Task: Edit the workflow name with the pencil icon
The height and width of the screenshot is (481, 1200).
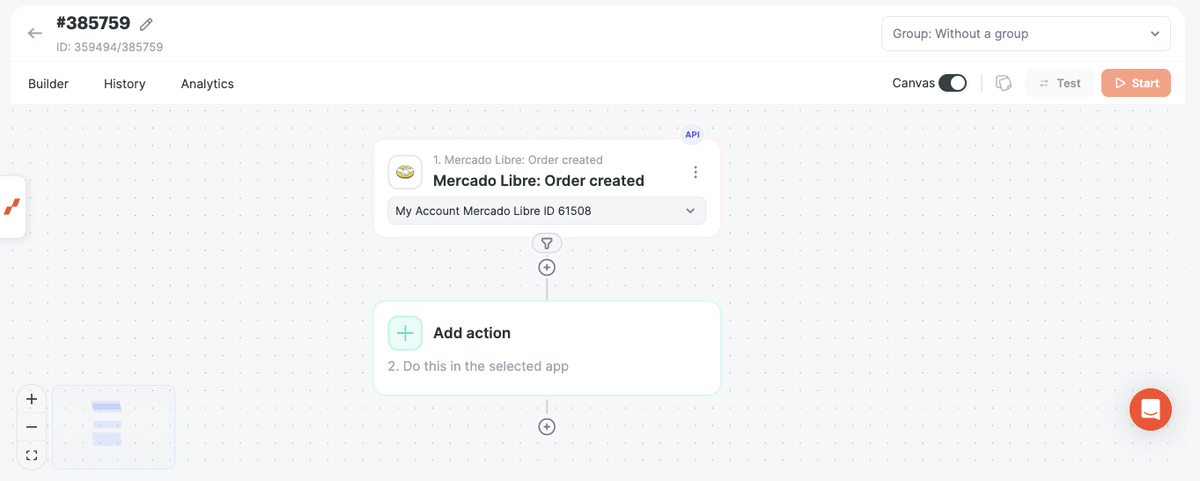Action: [x=147, y=24]
